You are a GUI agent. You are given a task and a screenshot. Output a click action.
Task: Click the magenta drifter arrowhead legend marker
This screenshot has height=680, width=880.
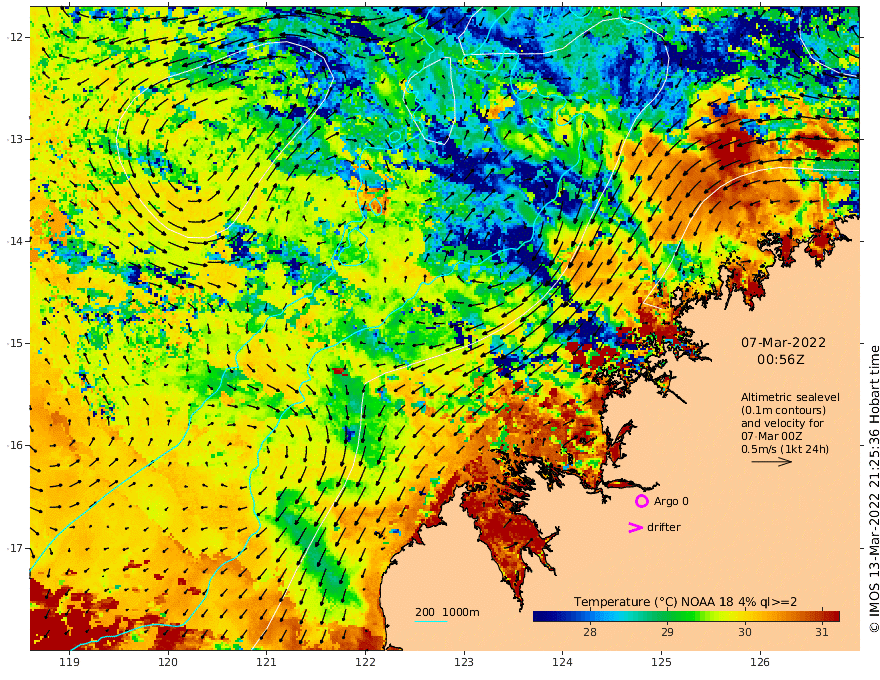coord(635,527)
